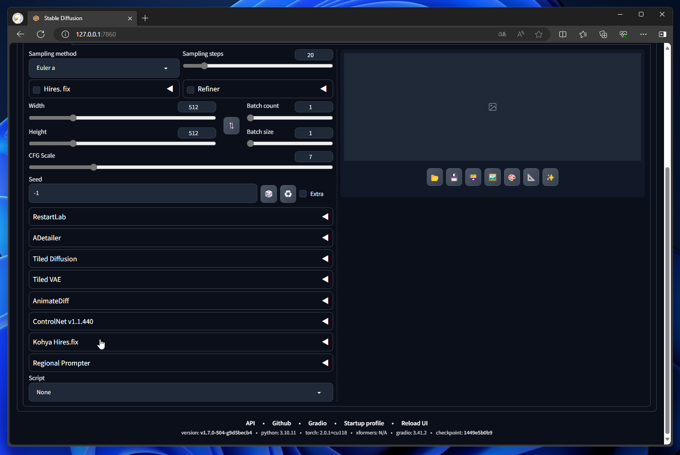Image resolution: width=680 pixels, height=455 pixels.
Task: Reuse last seed with the recycle icon
Action: [288, 193]
